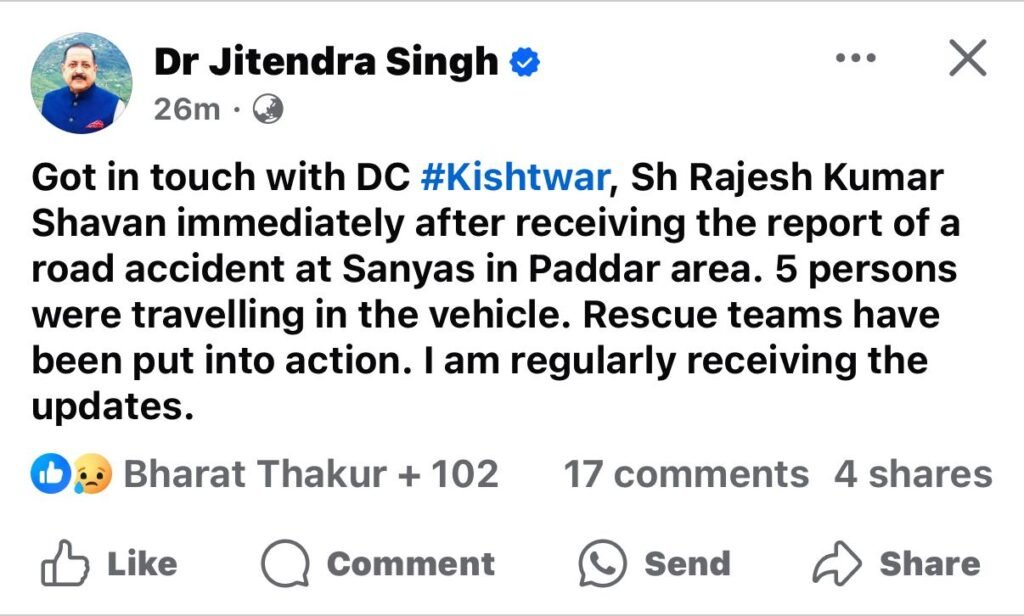Screen dimensions: 1024x616
Task: Dismiss the post with the X button
Action: coord(966,60)
